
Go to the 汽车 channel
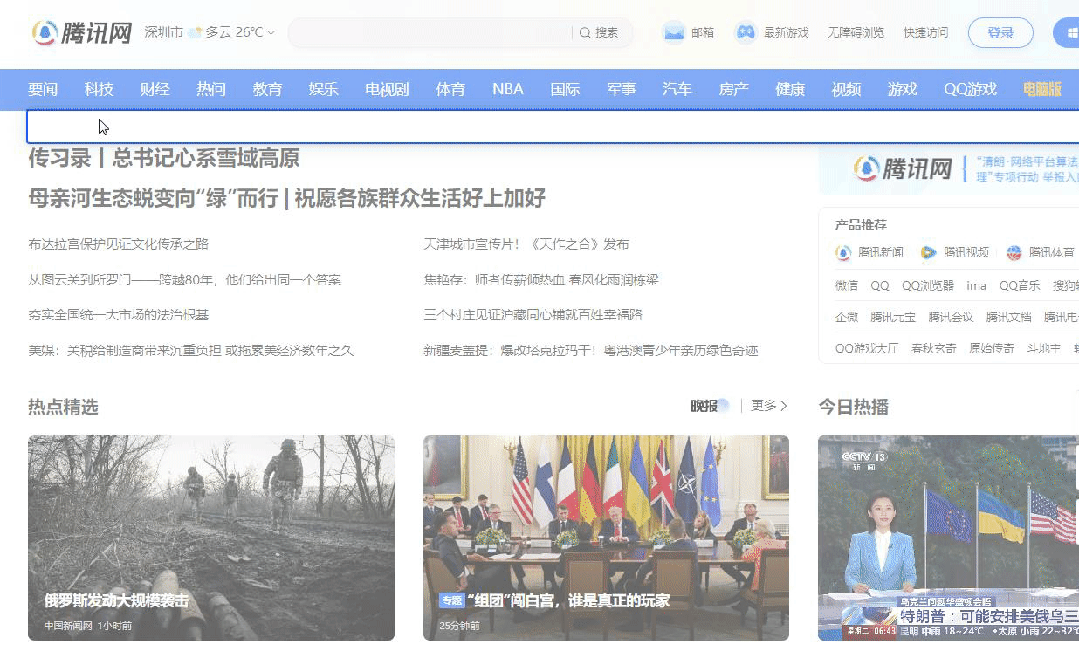coord(677,89)
